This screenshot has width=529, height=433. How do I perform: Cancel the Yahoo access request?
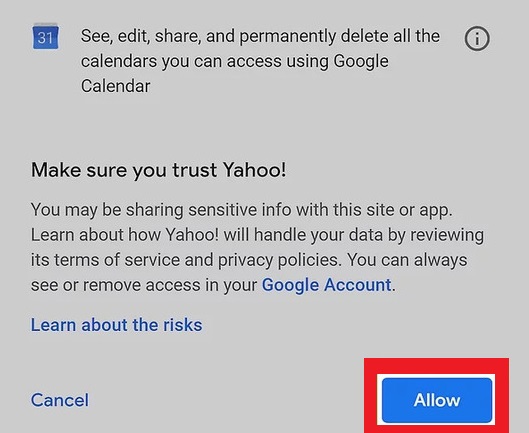click(x=60, y=400)
